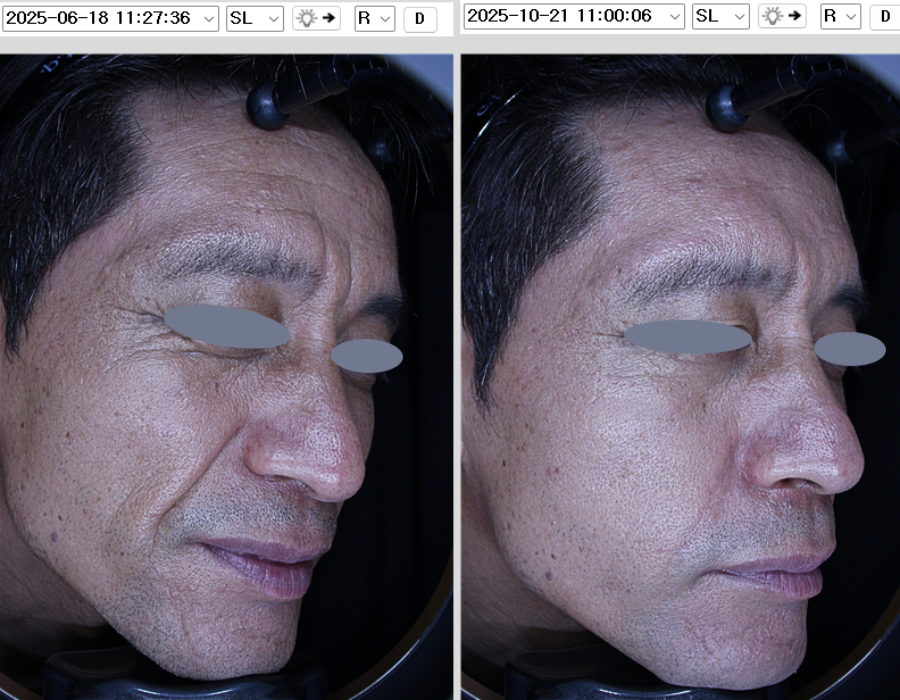Click the forehead rest knob in left photo
This screenshot has width=900, height=700.
[266, 106]
